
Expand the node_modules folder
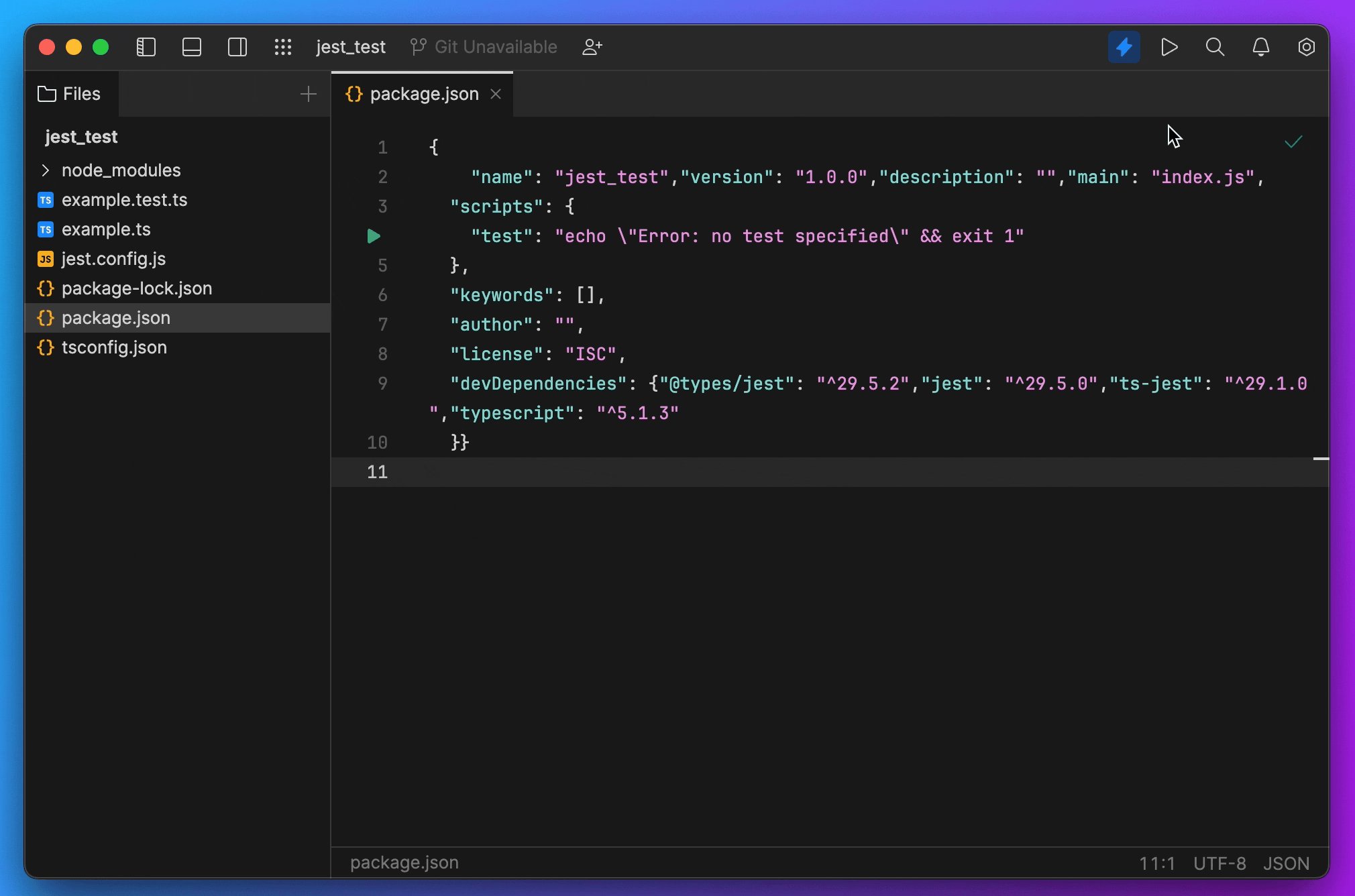[x=46, y=170]
